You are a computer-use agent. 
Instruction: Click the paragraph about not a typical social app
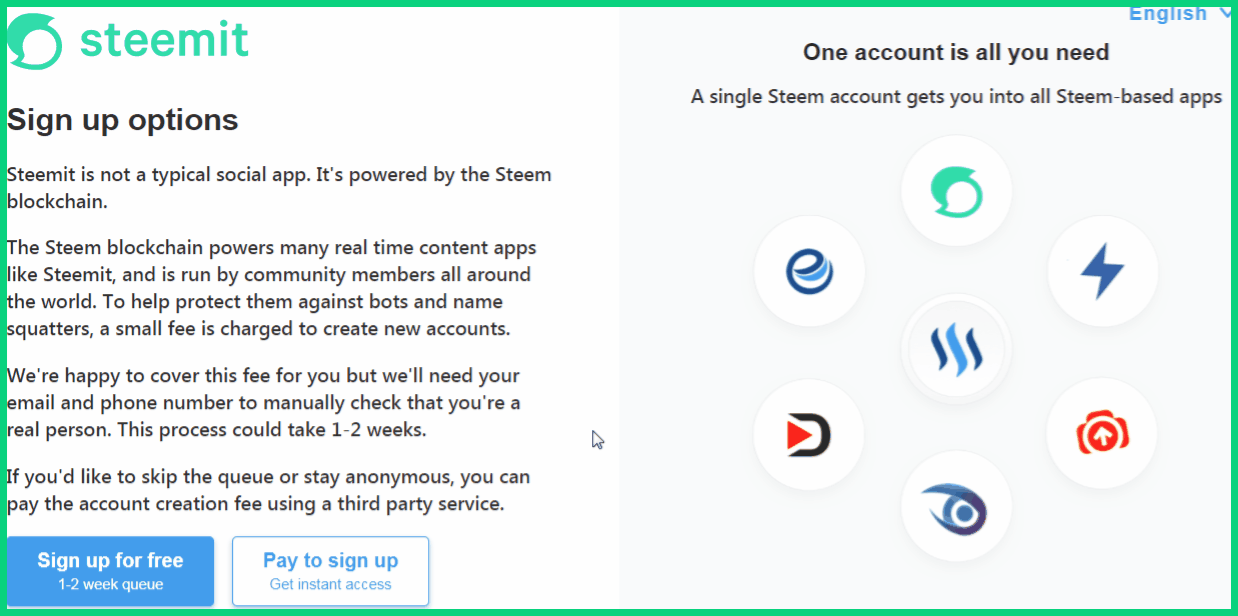tap(279, 187)
